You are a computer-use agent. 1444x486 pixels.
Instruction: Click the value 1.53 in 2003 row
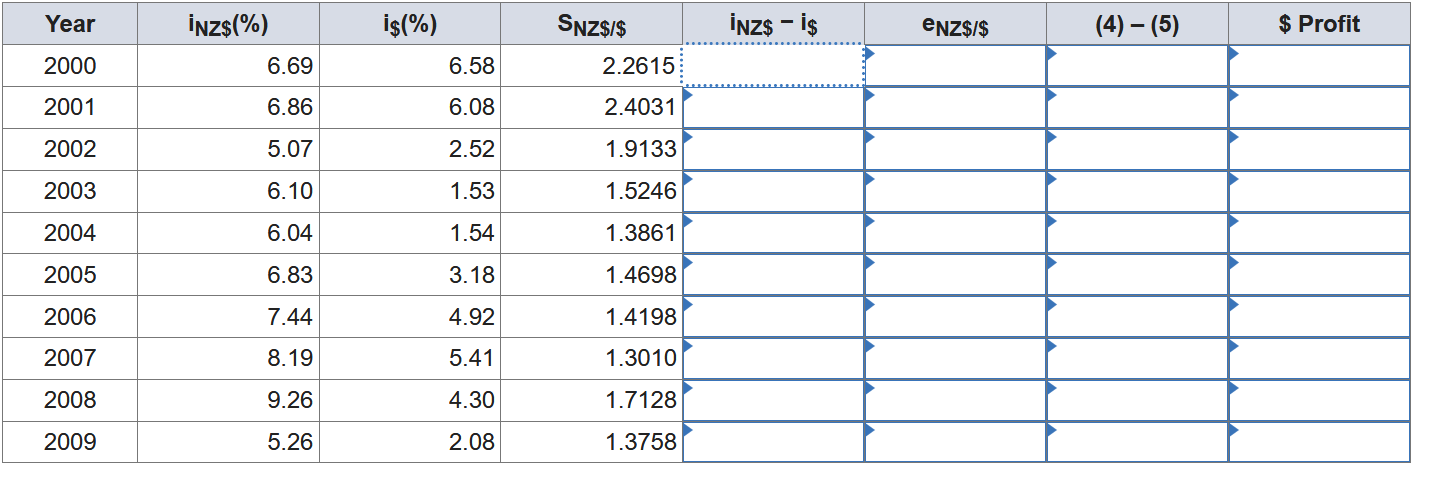[472, 191]
